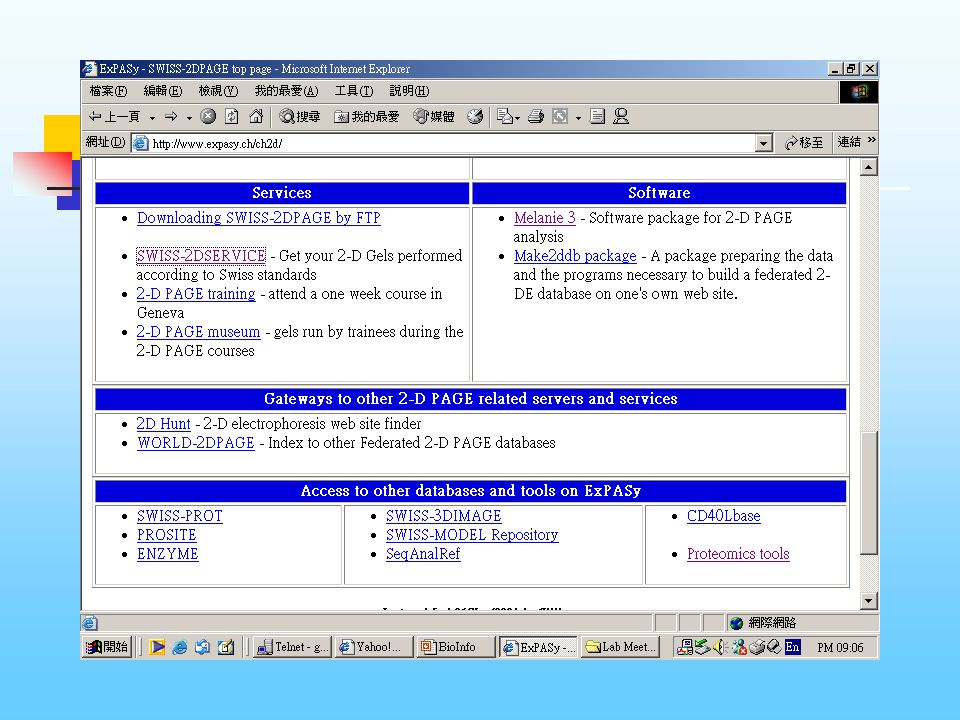
Task: Open Downloading SWISS-2DPAGE by FTP link
Action: tap(258, 218)
